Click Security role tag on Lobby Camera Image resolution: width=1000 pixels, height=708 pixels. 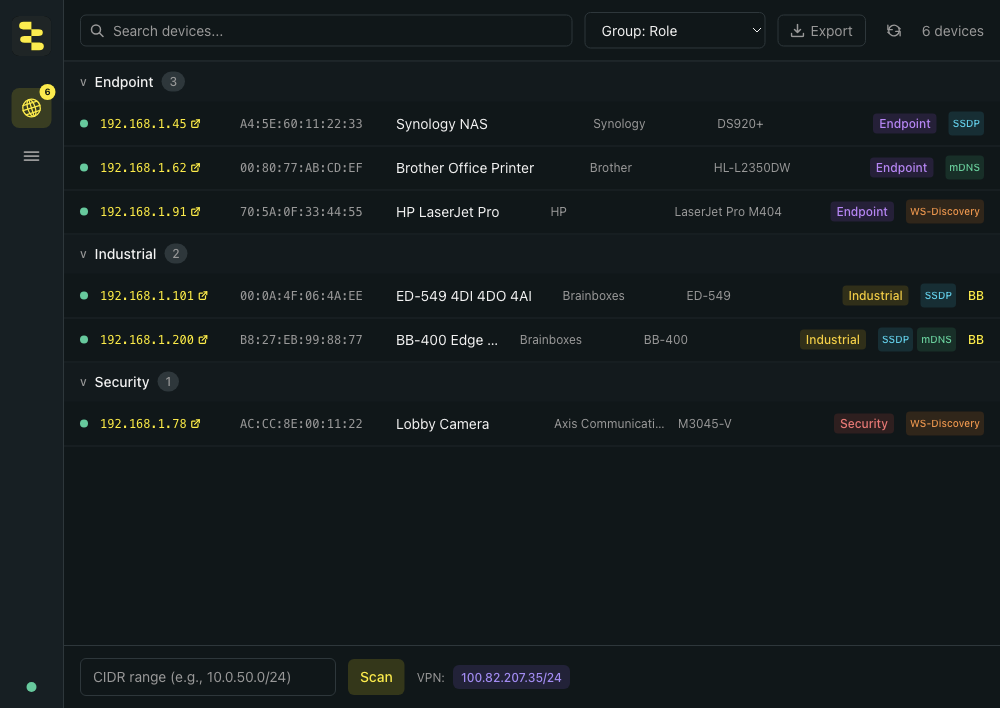pyautogui.click(x=864, y=424)
